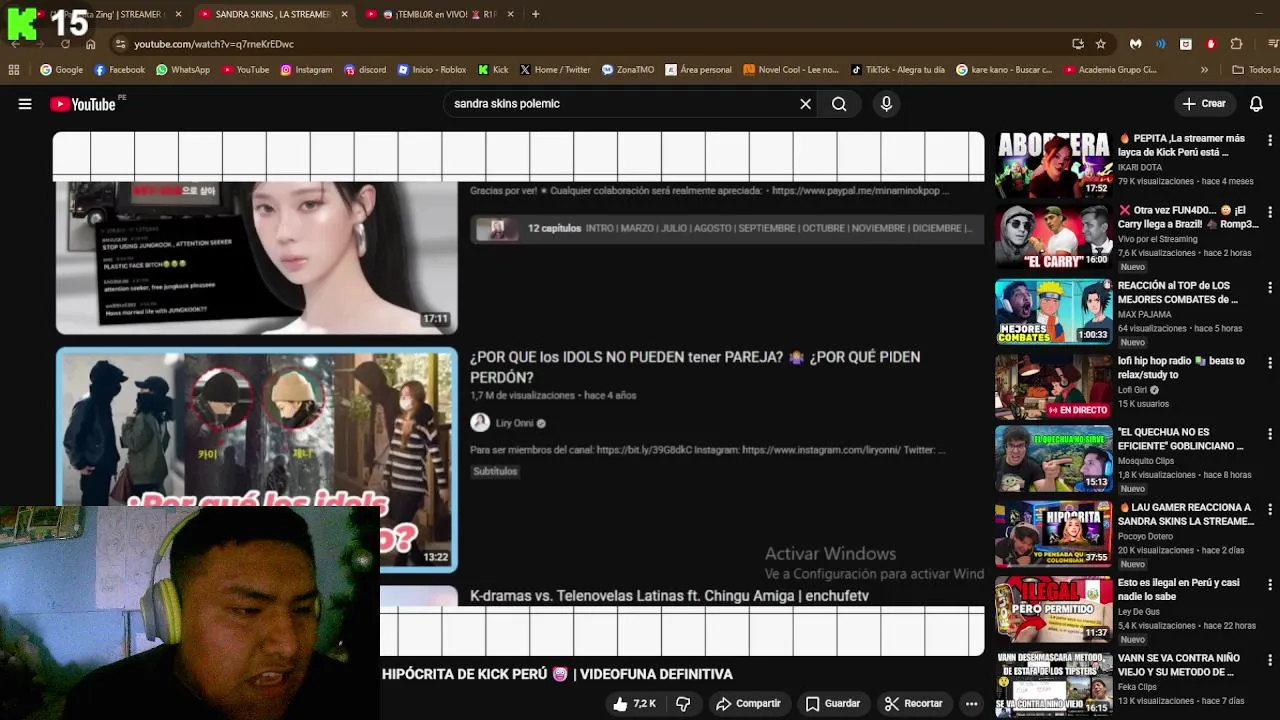Open options for 'Otra vez FUN4D0' video
Viewport: 1280px width, 720px height.
(1270, 212)
